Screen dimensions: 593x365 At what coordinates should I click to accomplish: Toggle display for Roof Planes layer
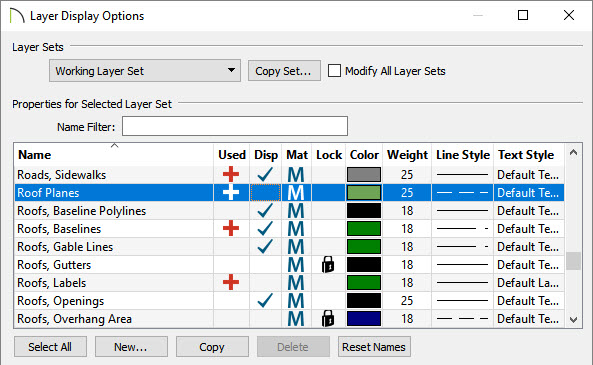click(x=265, y=193)
